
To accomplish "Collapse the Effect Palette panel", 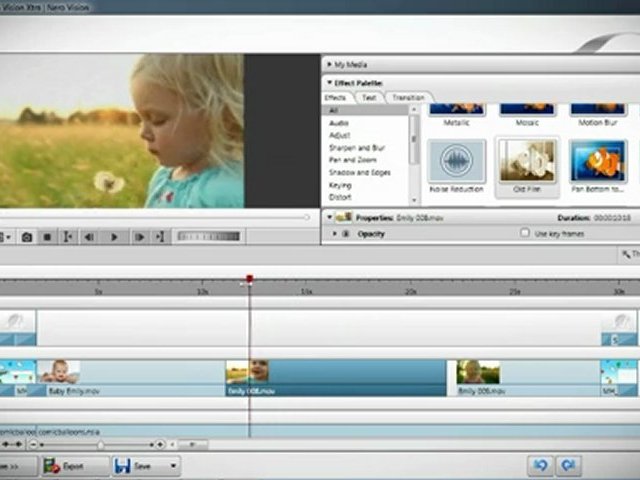I will (329, 82).
